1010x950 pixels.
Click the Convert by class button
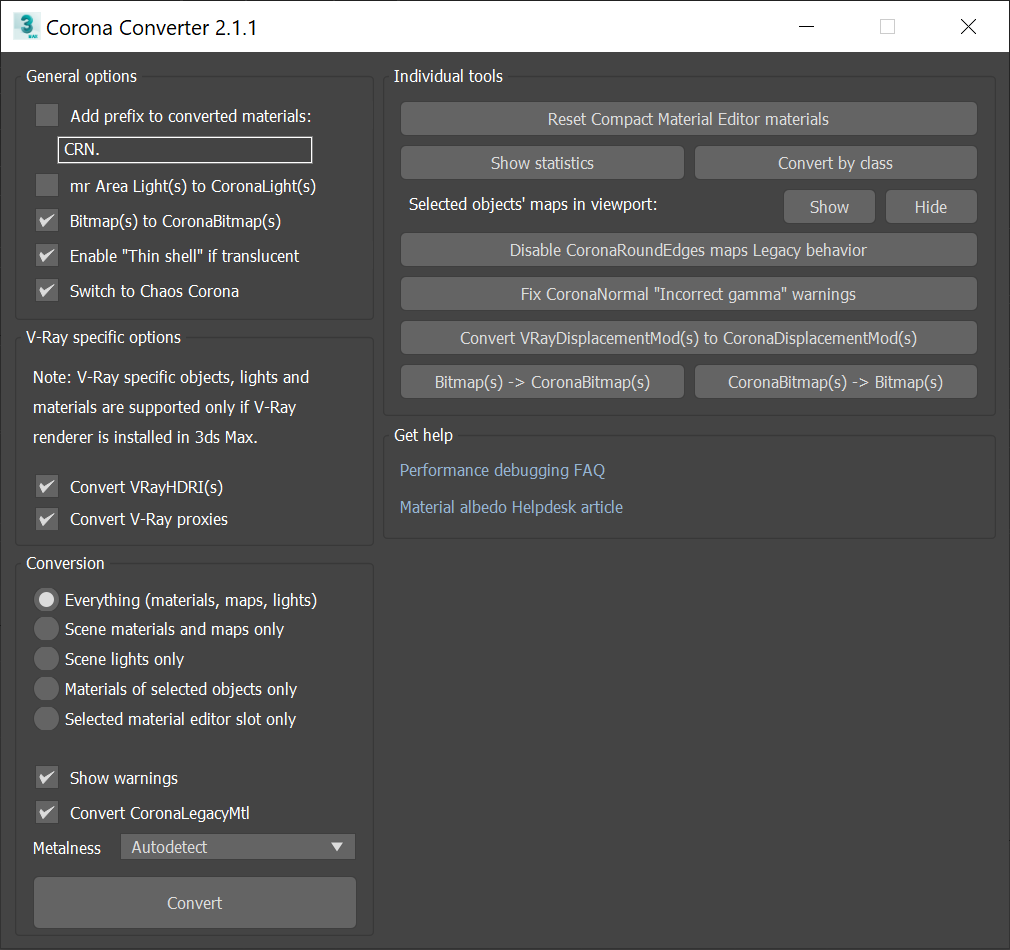pos(835,163)
